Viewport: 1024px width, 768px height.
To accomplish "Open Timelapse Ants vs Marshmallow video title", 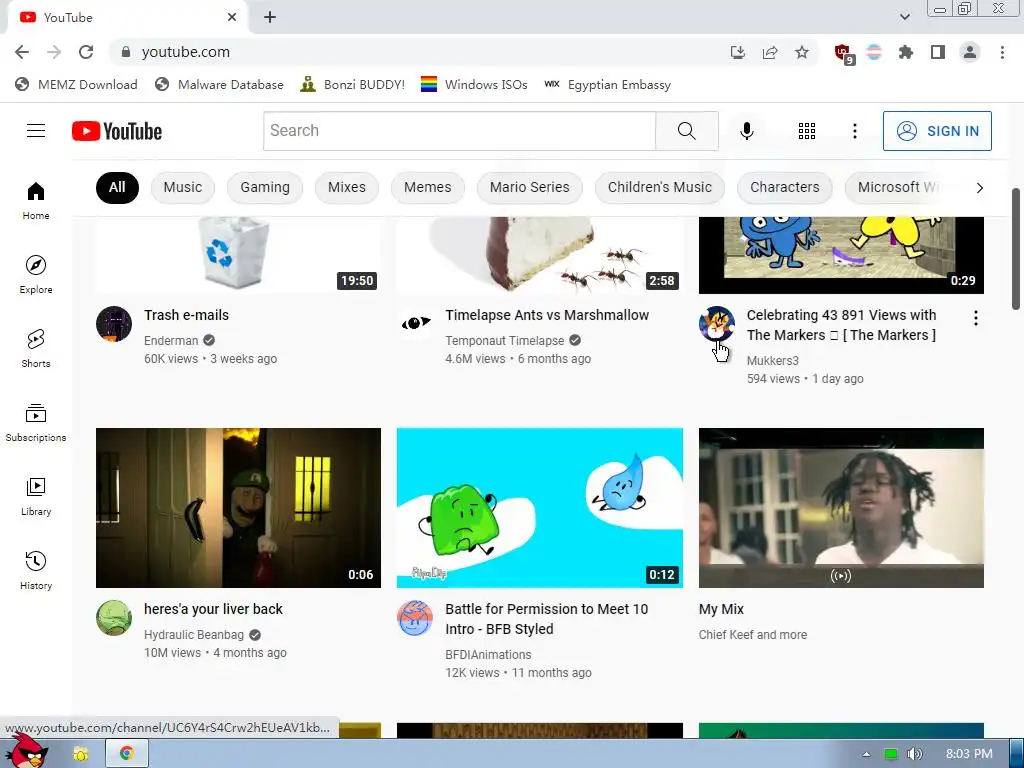I will click(x=547, y=315).
